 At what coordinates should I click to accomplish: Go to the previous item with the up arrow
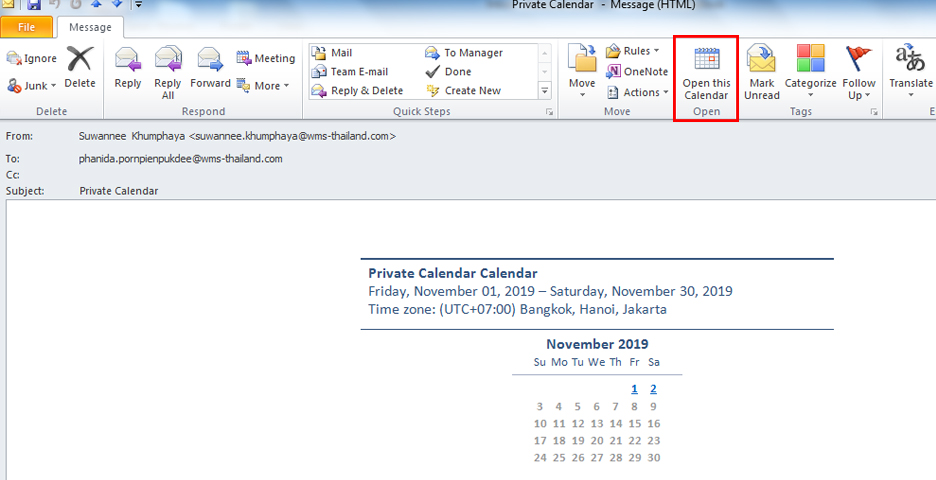tap(96, 4)
